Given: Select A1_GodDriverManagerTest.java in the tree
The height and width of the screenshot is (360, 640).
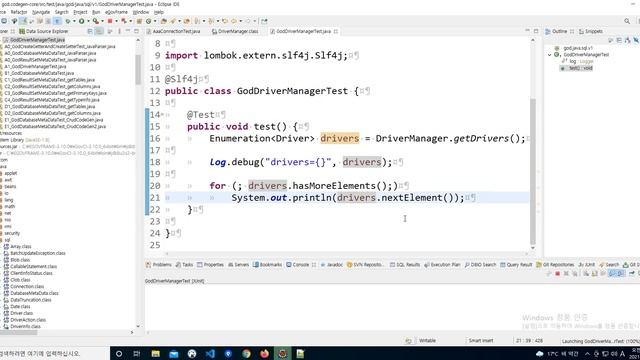Looking at the screenshot, I should pos(35,67).
